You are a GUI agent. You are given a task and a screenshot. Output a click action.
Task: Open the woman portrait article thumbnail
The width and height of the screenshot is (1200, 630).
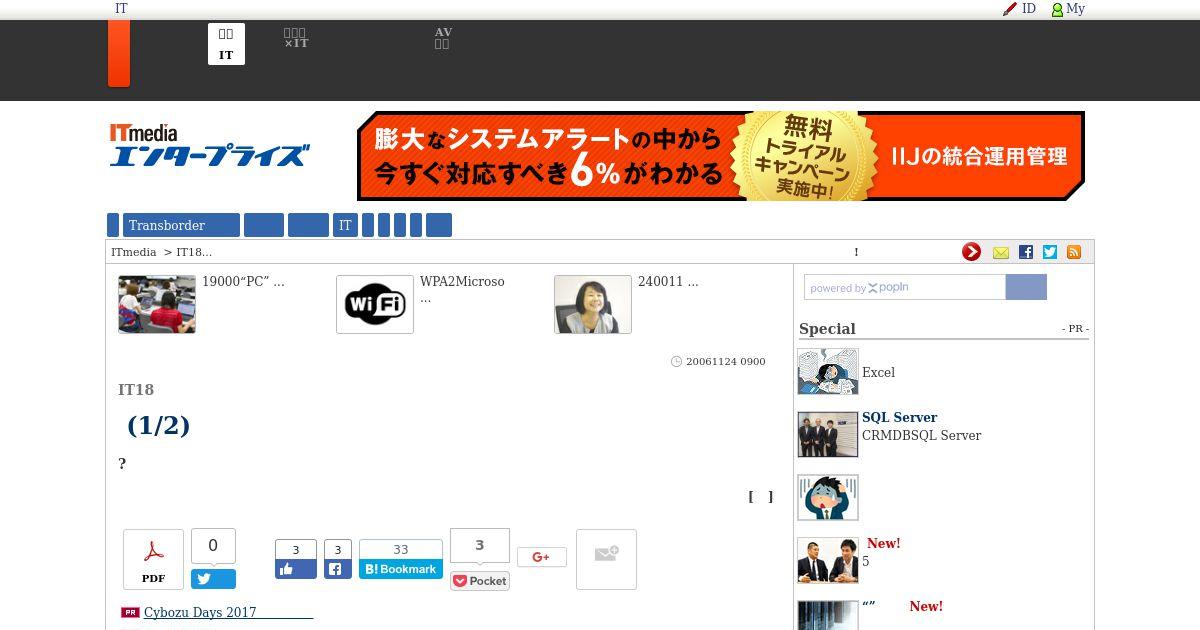[593, 304]
